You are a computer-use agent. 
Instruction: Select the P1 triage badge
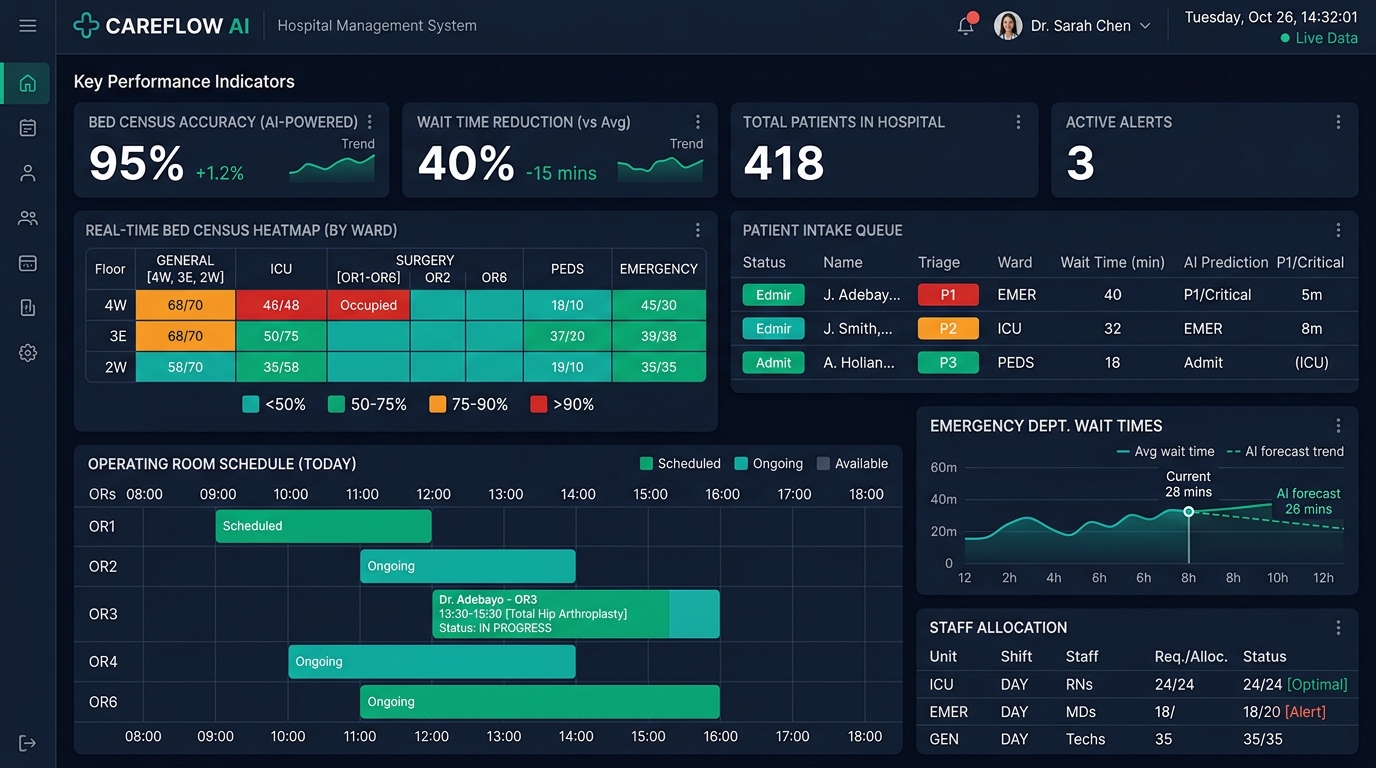pos(948,295)
